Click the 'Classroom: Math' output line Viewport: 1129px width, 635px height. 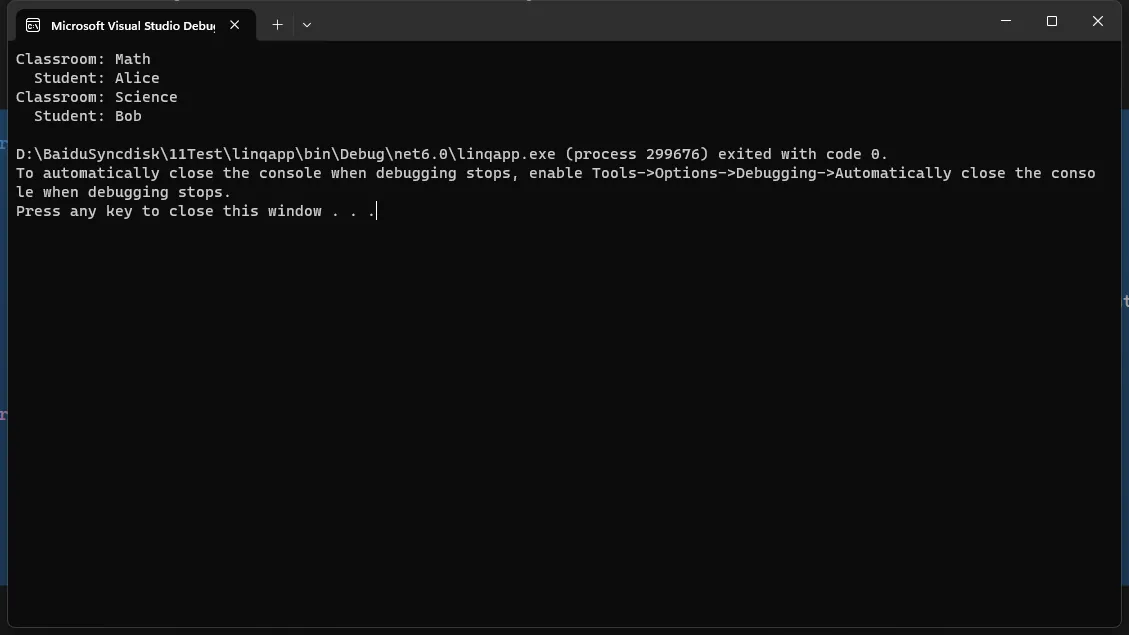point(84,59)
